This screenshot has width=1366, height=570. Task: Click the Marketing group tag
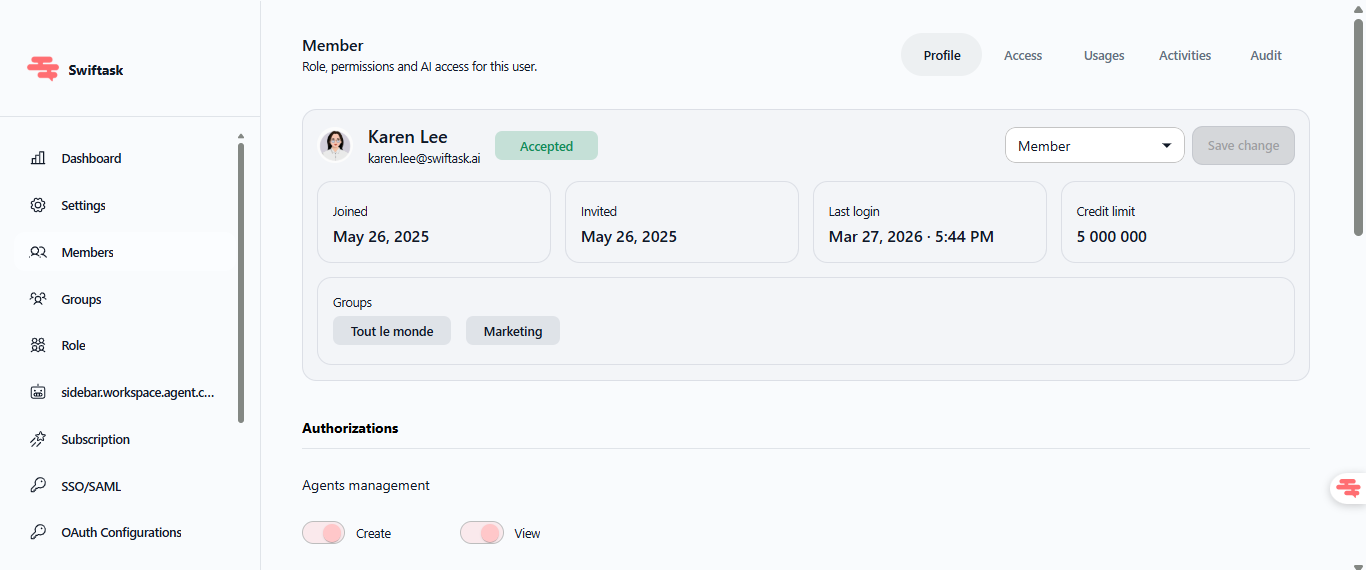coord(513,331)
